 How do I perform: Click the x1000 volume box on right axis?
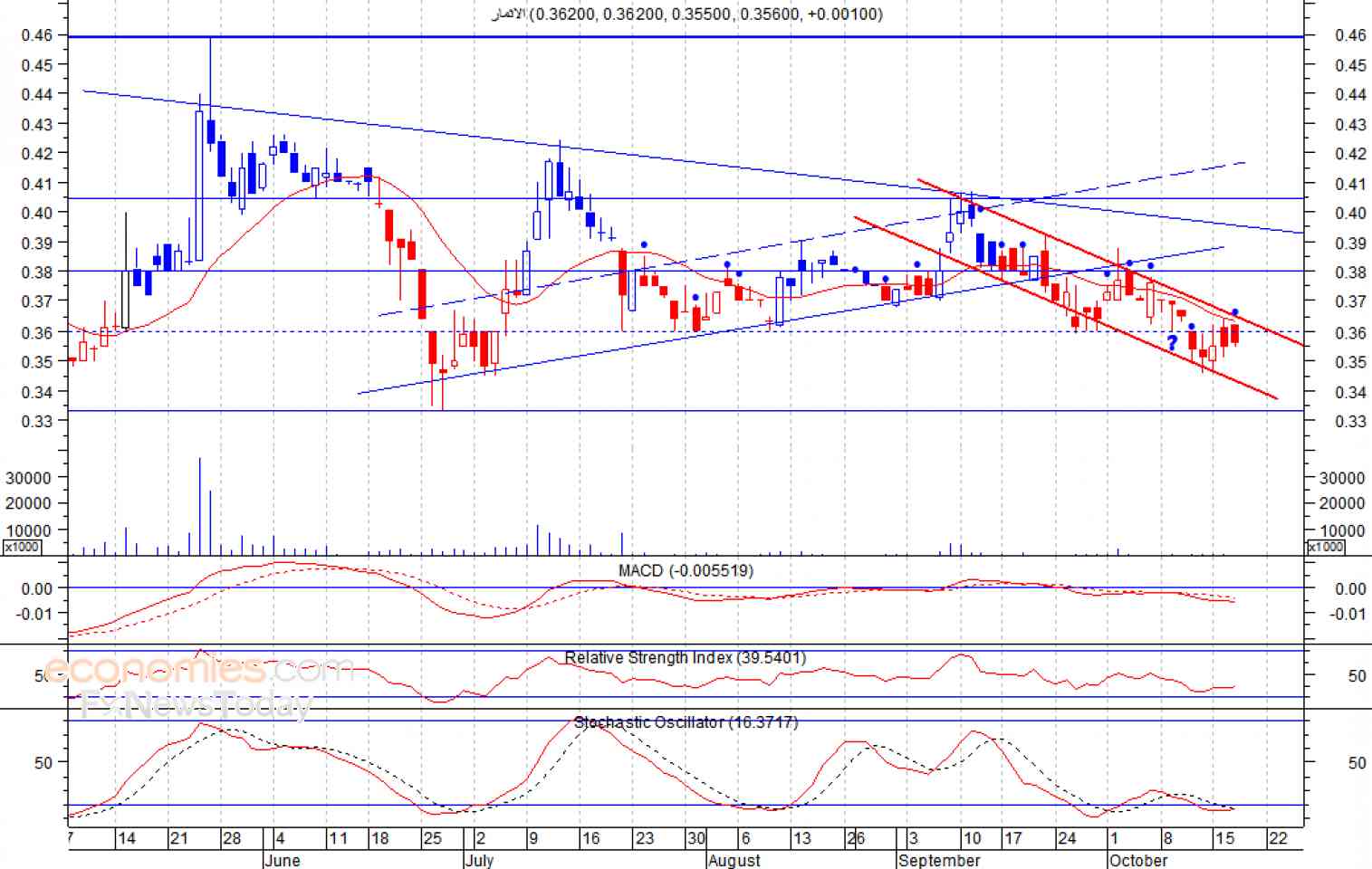coord(1325,548)
